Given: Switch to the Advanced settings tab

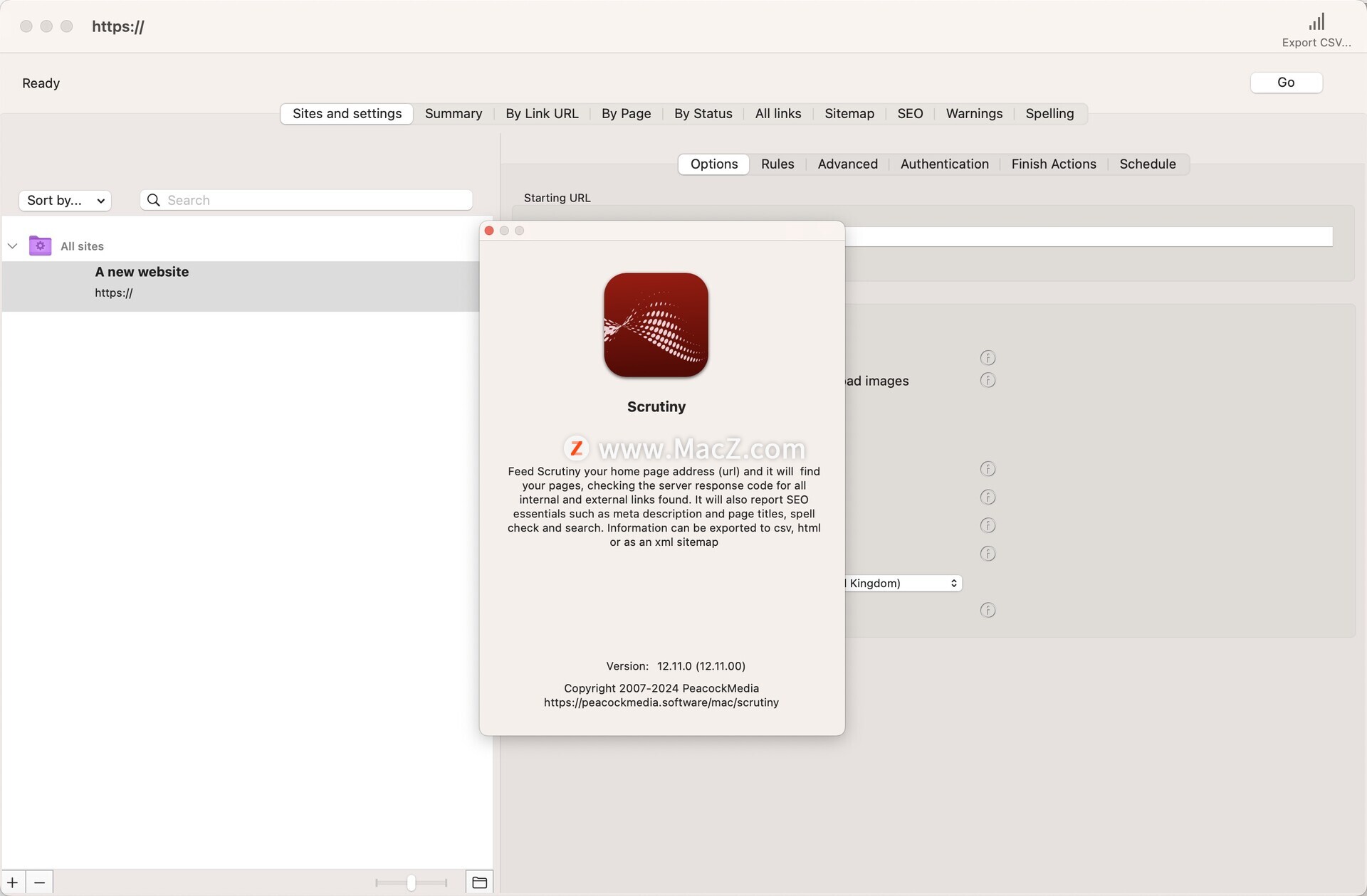Looking at the screenshot, I should (x=847, y=164).
